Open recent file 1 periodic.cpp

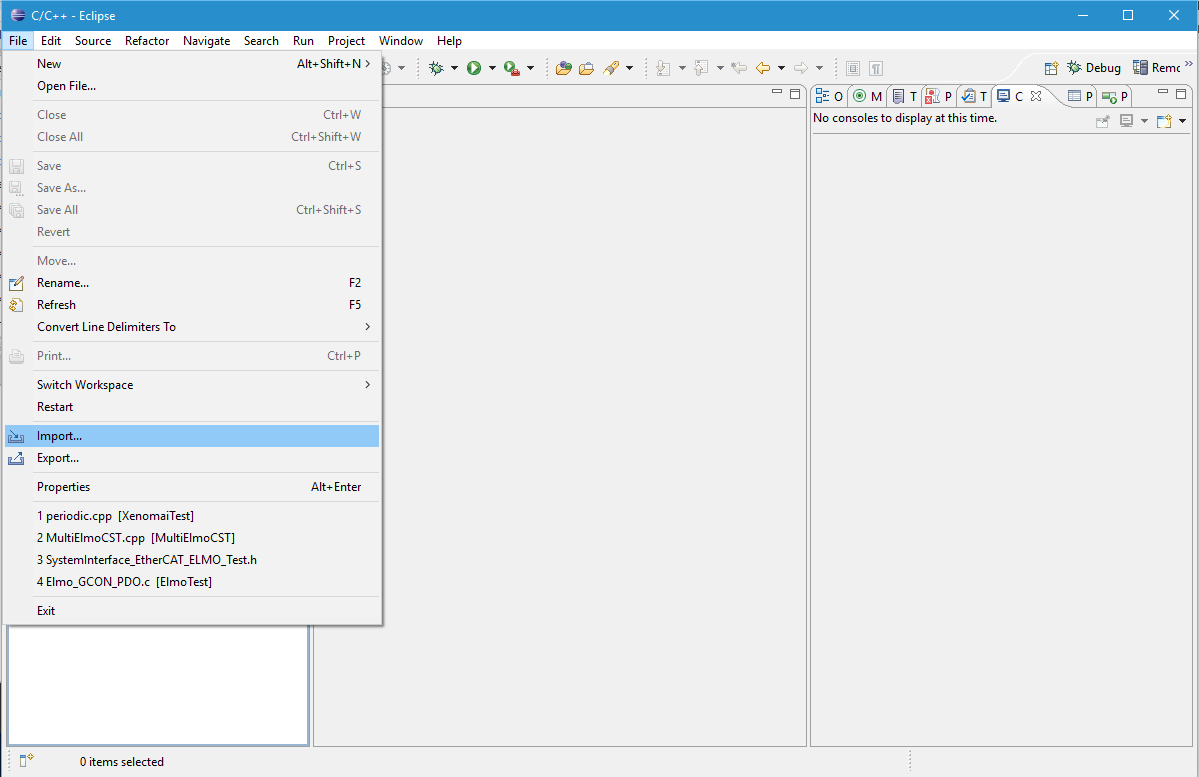click(x=192, y=516)
